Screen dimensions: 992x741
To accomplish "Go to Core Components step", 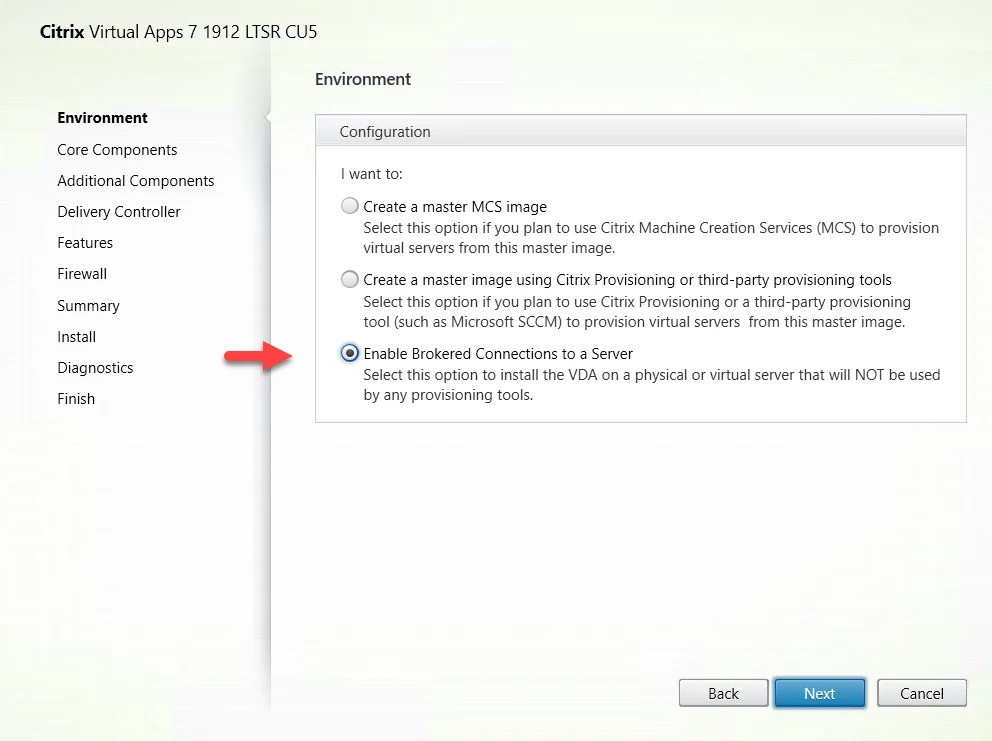I will tap(117, 150).
